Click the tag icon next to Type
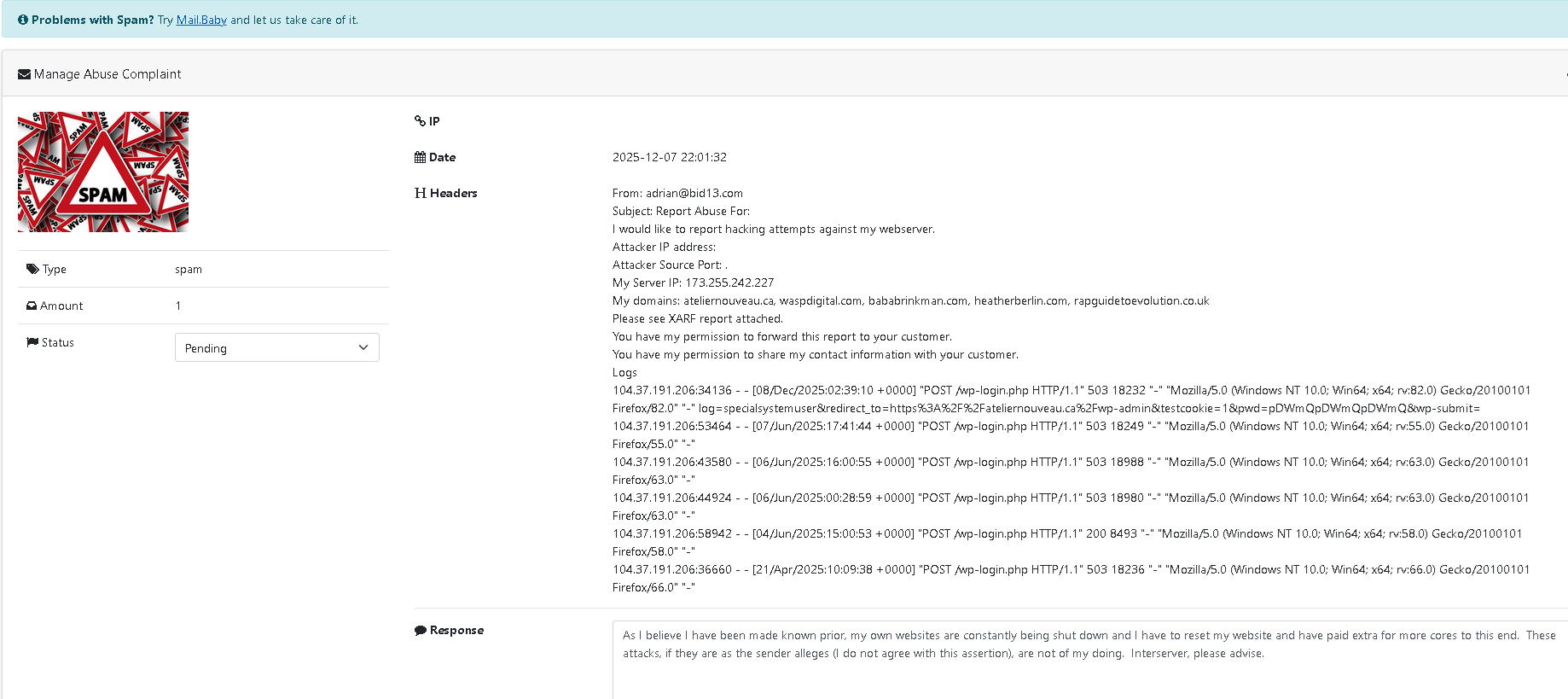 click(32, 269)
